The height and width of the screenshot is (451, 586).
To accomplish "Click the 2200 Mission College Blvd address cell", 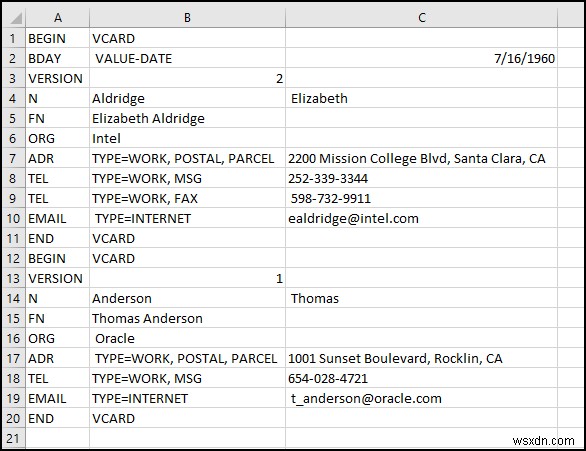I will click(422, 158).
